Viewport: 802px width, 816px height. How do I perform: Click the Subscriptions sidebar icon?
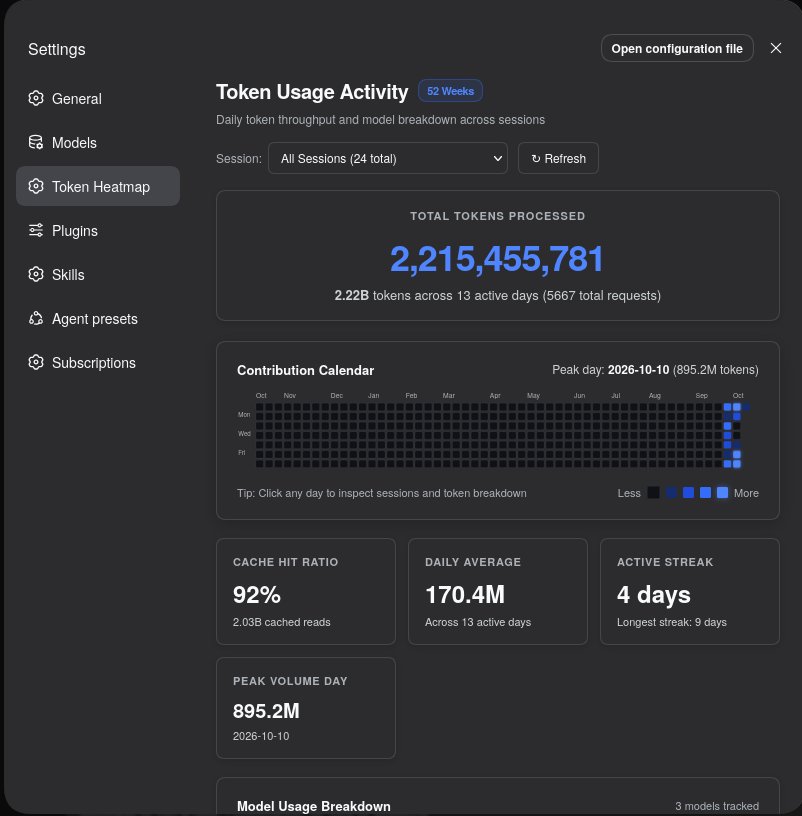36,362
